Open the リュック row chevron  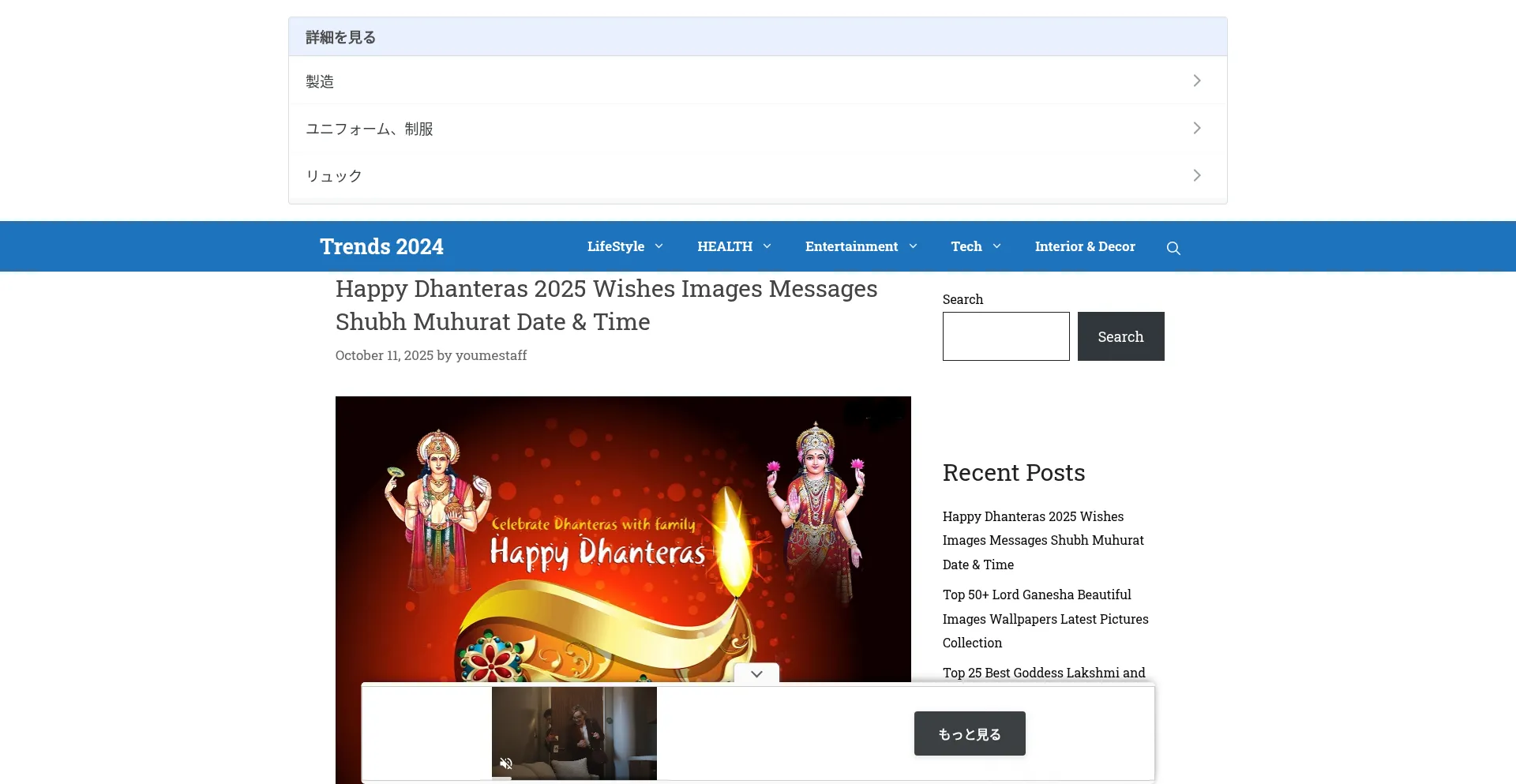tap(1197, 175)
